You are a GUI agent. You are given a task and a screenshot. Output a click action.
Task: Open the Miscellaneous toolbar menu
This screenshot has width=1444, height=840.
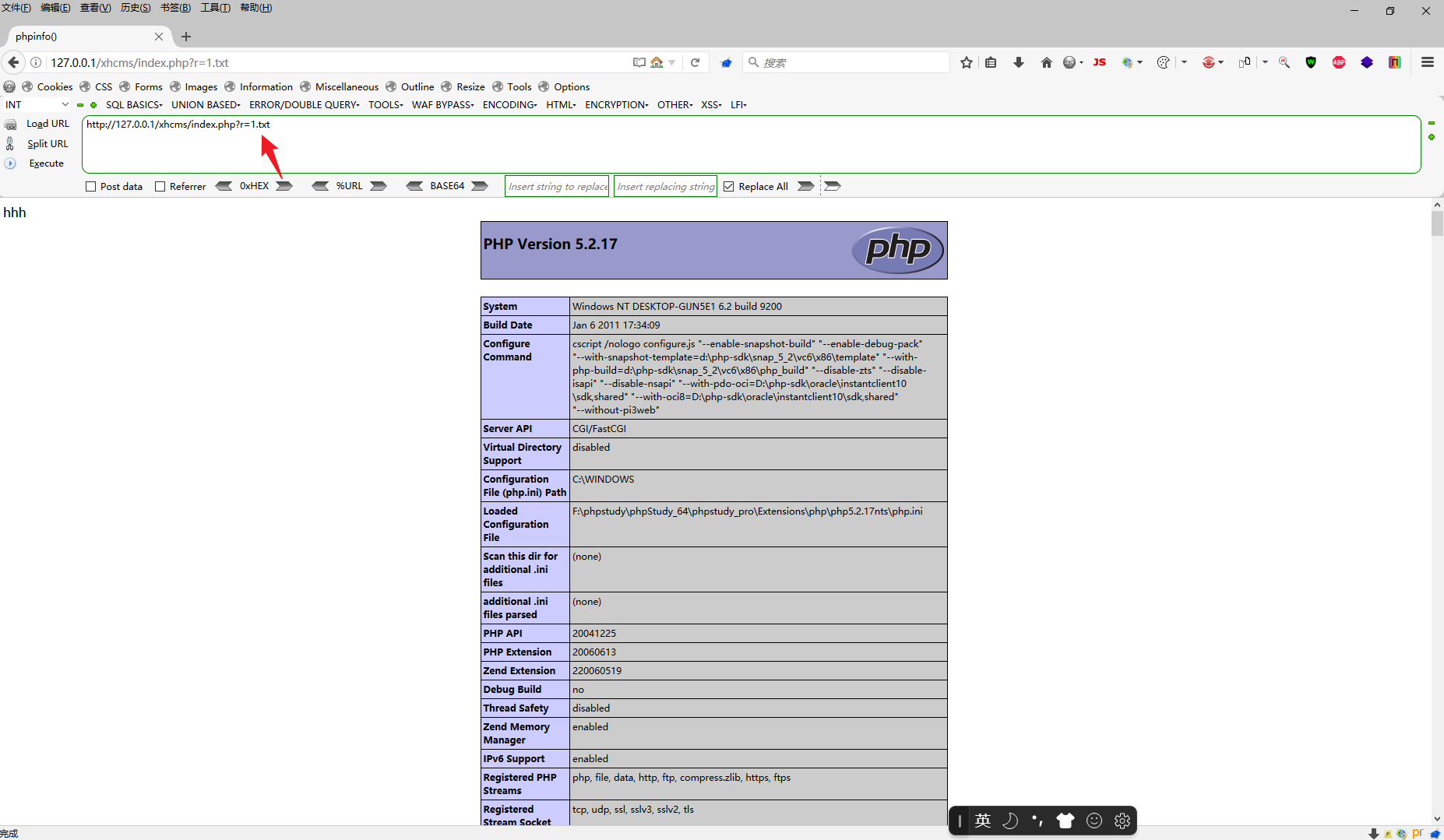click(x=340, y=86)
